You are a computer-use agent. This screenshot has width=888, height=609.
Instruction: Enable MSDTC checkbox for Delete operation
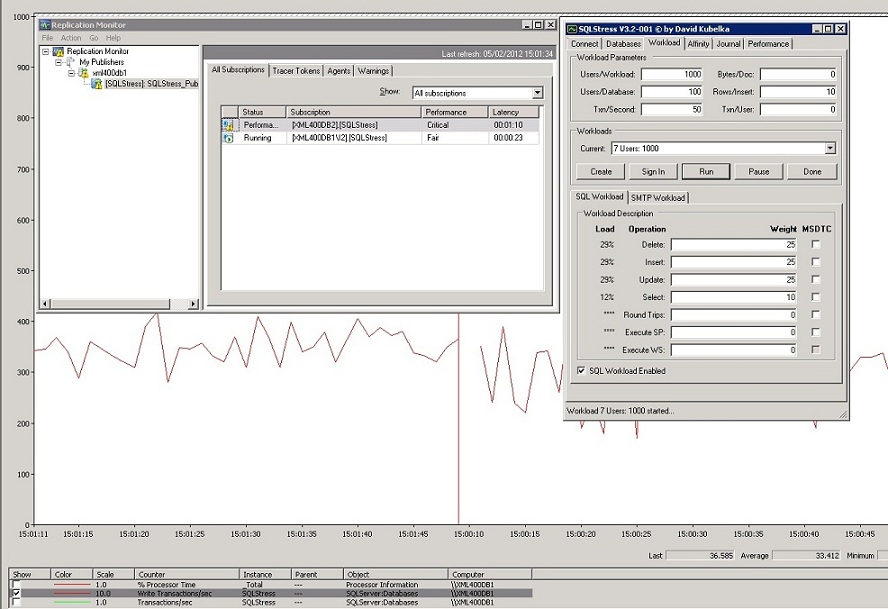click(815, 245)
